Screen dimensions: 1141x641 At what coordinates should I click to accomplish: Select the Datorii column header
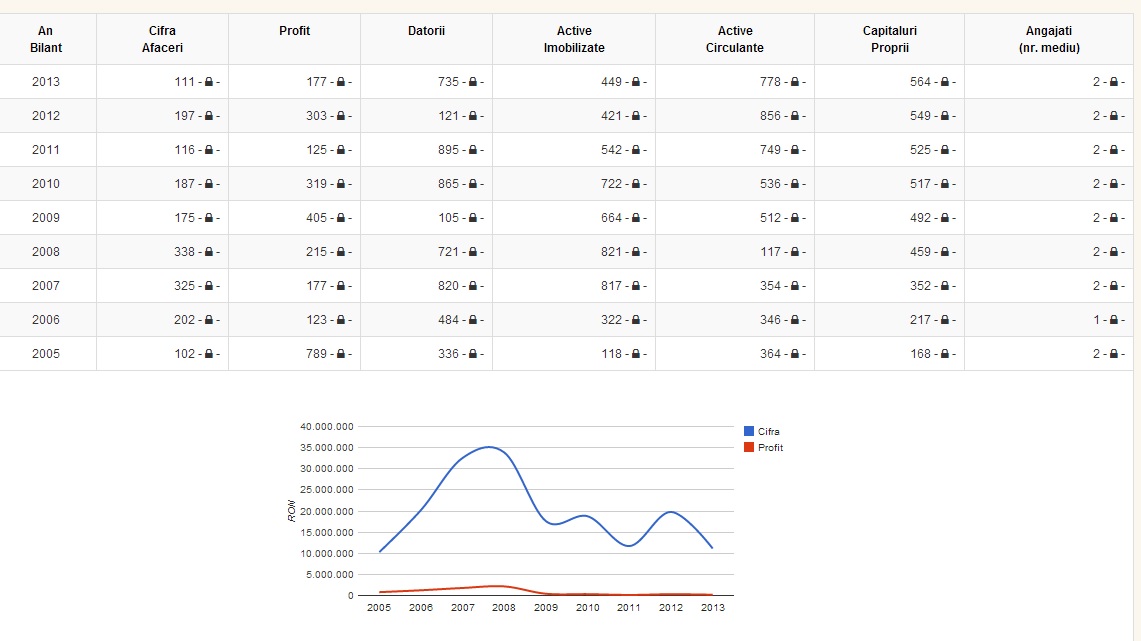click(426, 31)
